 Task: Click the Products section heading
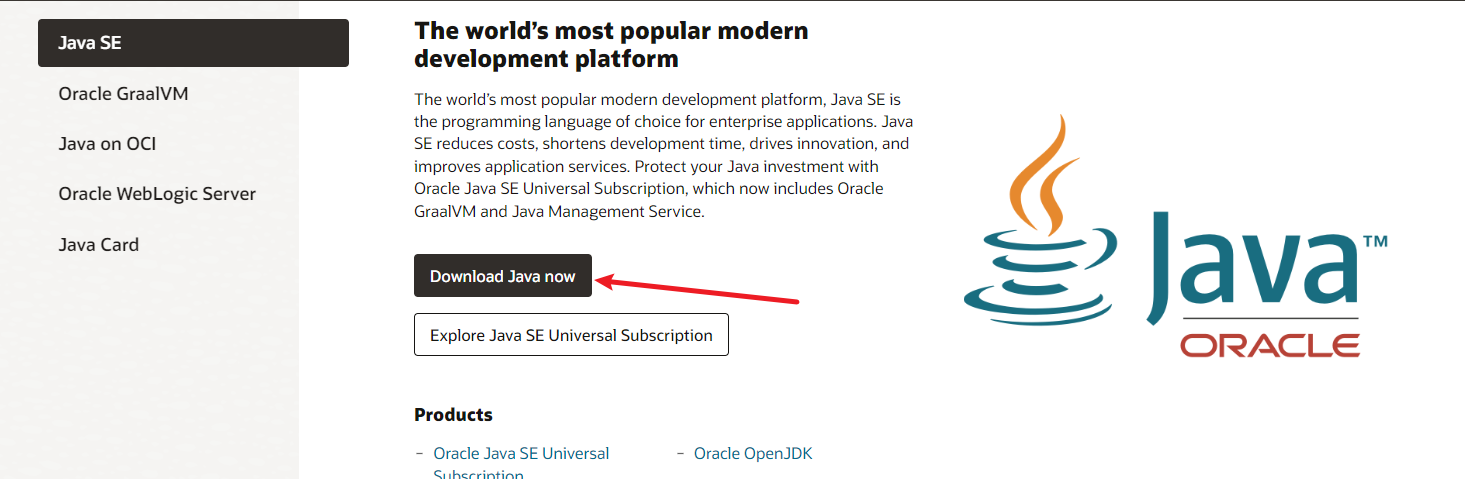pyautogui.click(x=453, y=414)
